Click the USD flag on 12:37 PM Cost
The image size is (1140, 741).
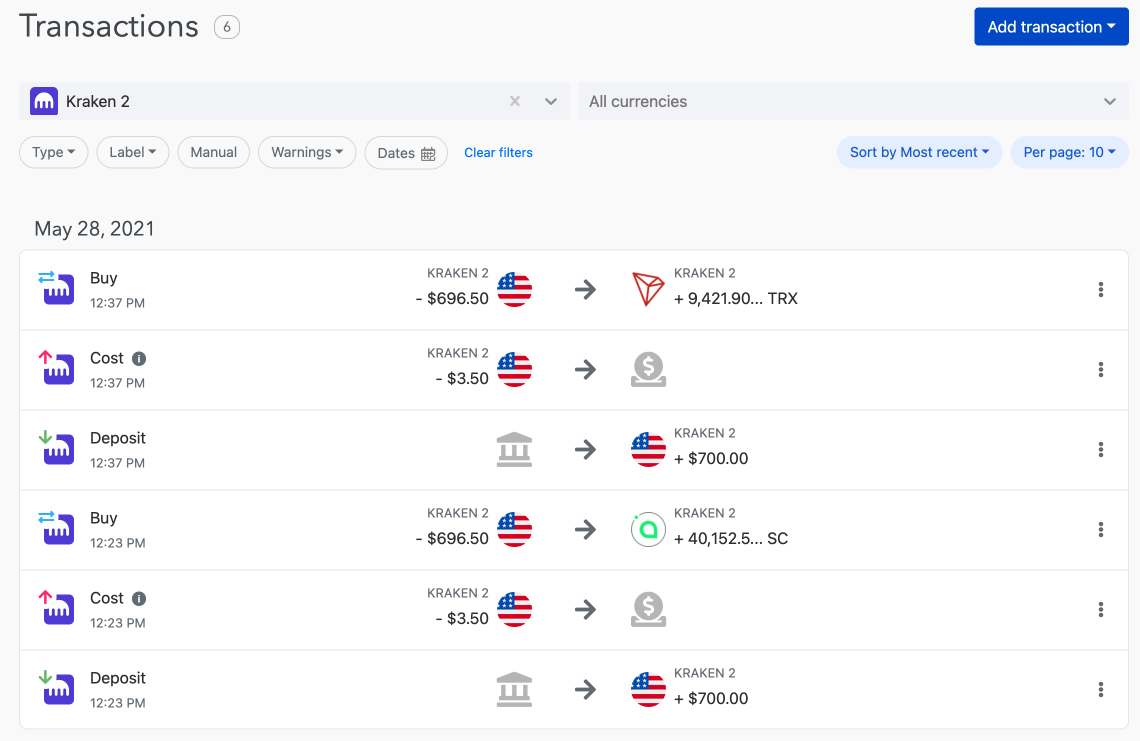515,369
